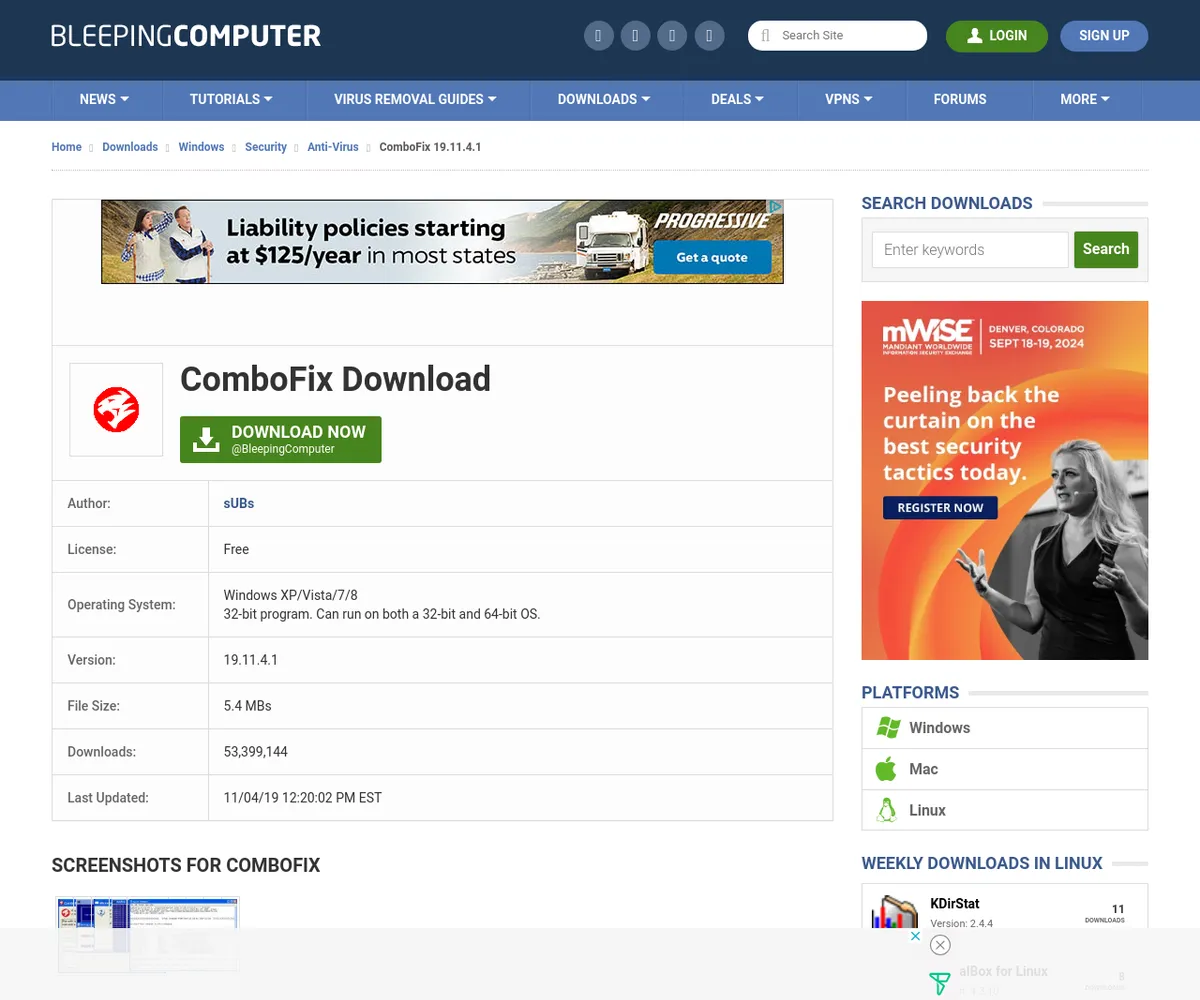
Task: Open the sUBs author link
Action: pos(239,503)
